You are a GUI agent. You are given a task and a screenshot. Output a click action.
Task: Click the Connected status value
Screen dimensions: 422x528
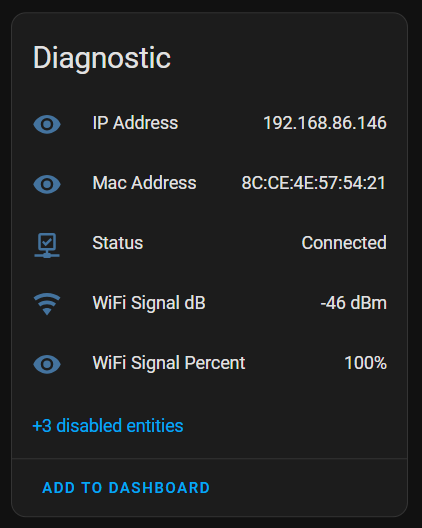tap(344, 243)
